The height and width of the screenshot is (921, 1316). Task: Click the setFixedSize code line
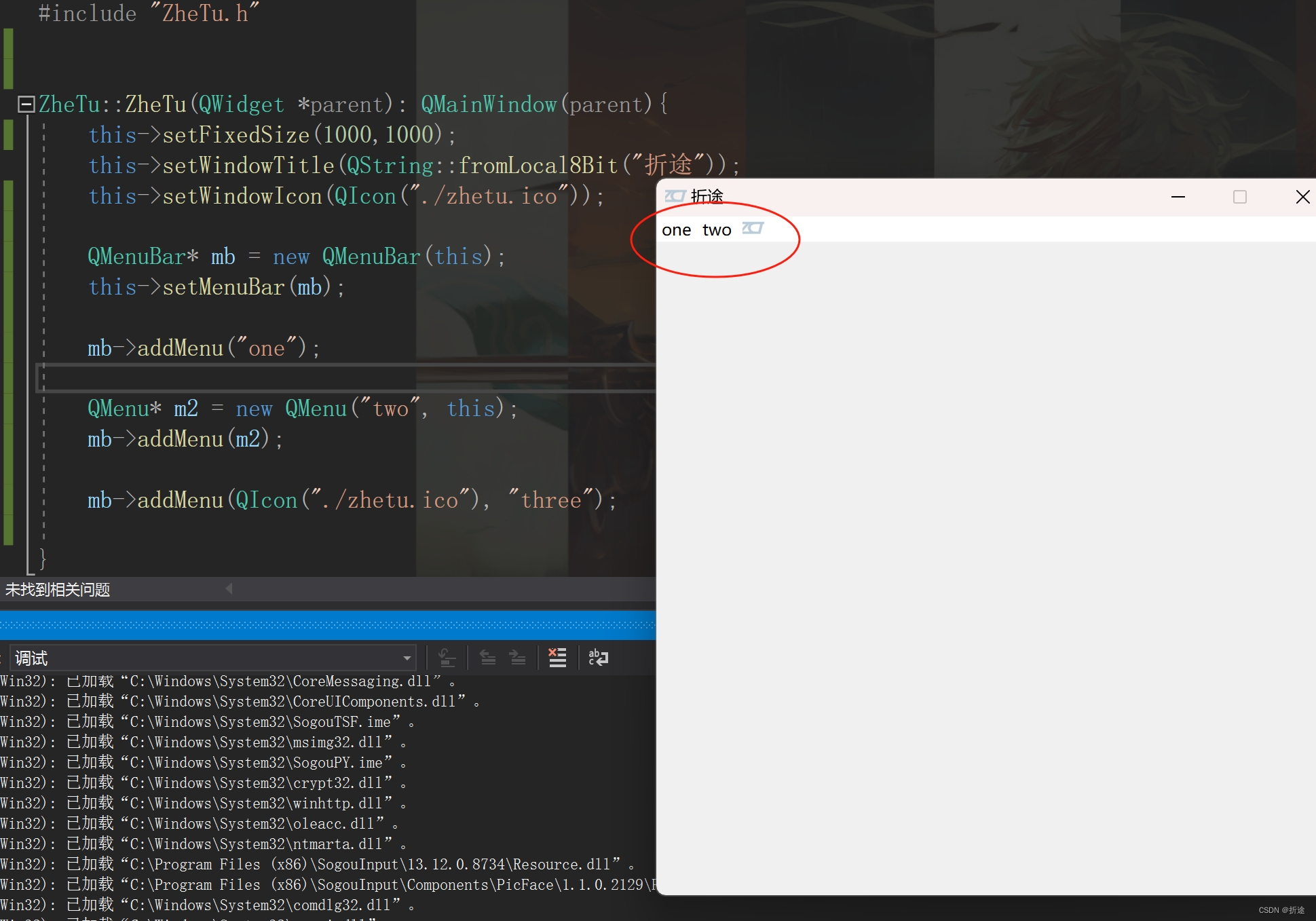click(271, 134)
